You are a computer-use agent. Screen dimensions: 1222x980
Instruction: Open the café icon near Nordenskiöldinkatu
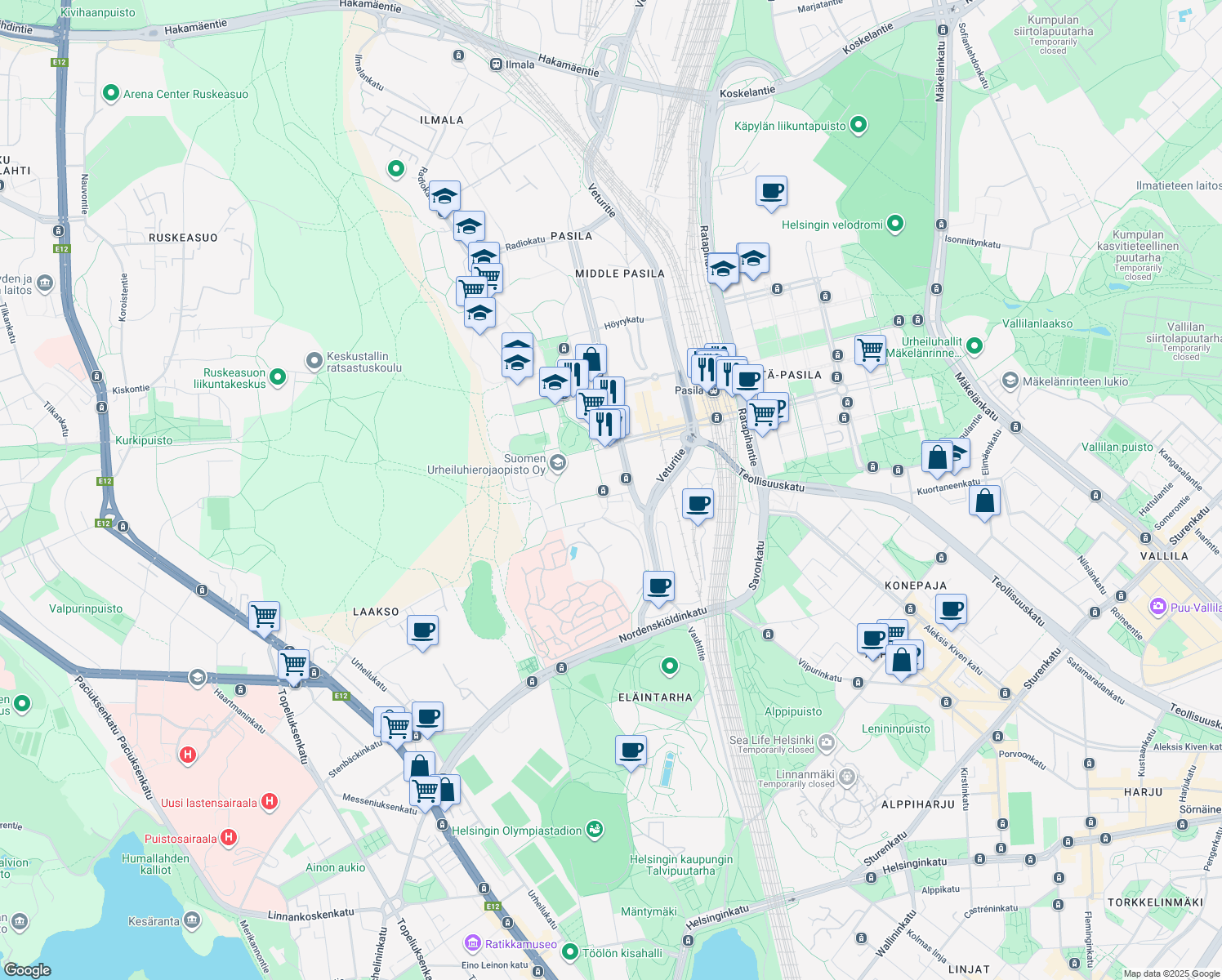[x=658, y=586]
